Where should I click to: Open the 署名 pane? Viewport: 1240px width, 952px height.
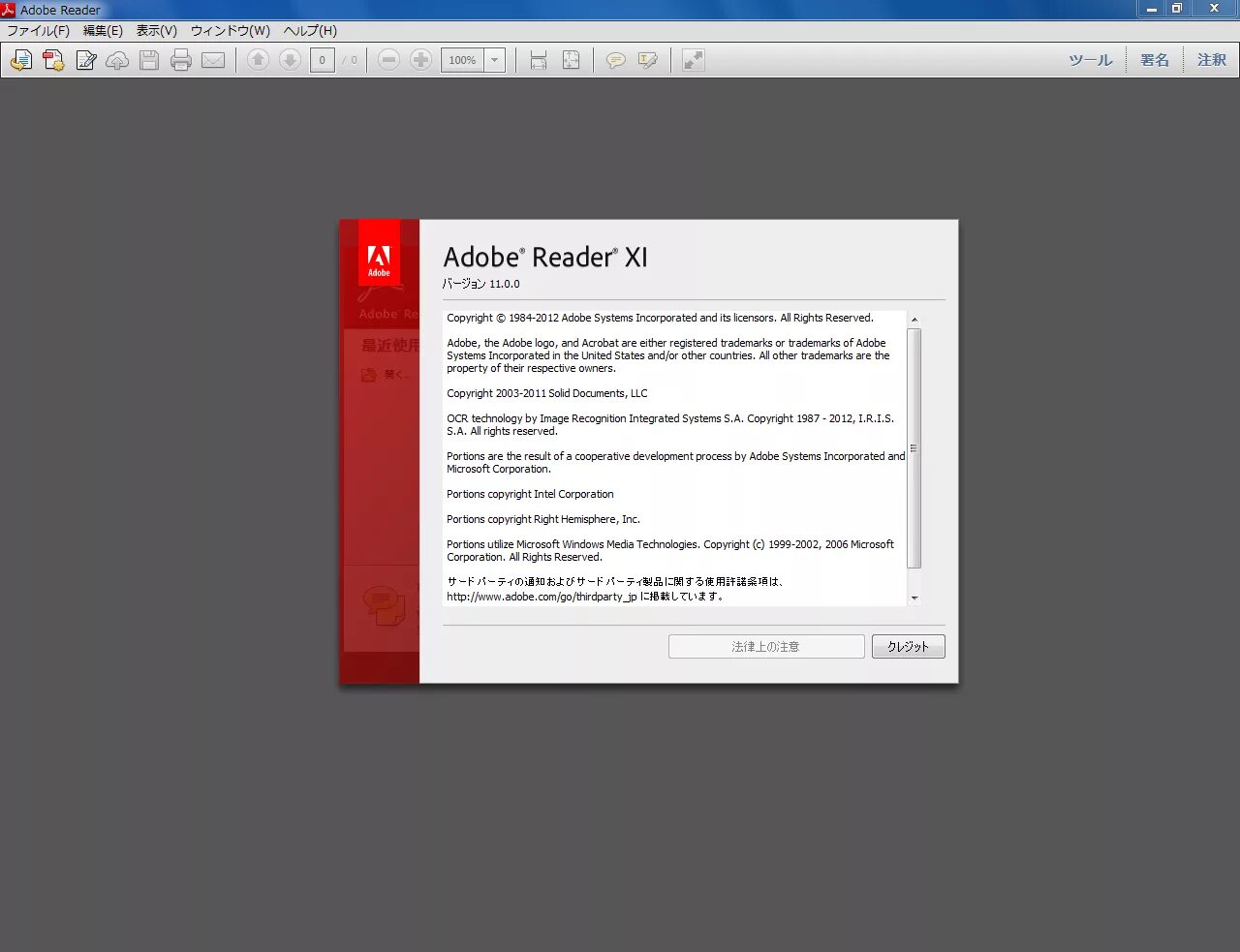(x=1155, y=60)
